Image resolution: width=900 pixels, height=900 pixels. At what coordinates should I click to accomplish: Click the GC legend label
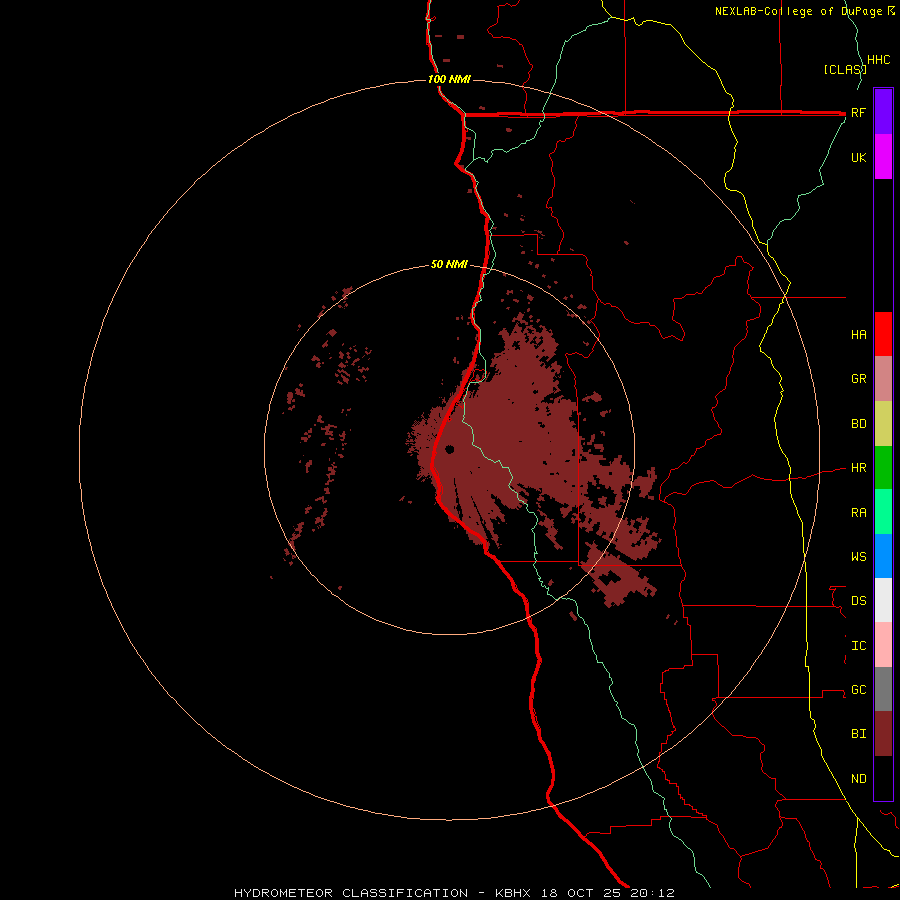[x=859, y=690]
